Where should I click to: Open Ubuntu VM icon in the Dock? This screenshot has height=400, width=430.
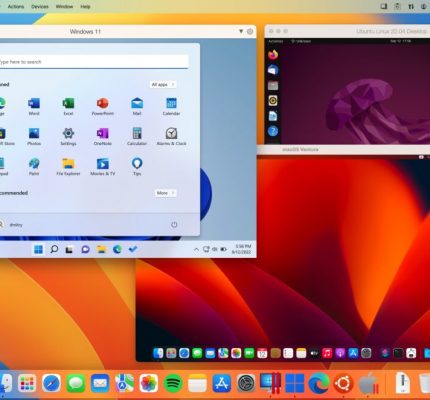point(343,383)
